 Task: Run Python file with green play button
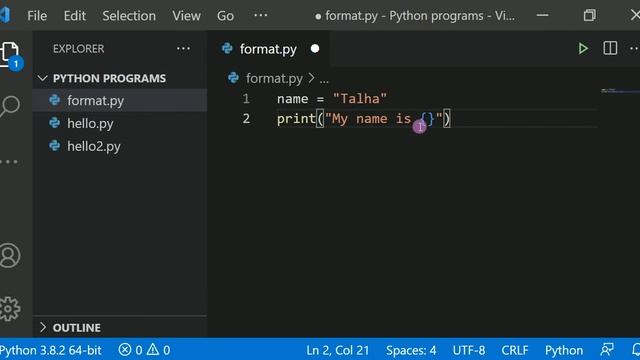click(x=583, y=49)
